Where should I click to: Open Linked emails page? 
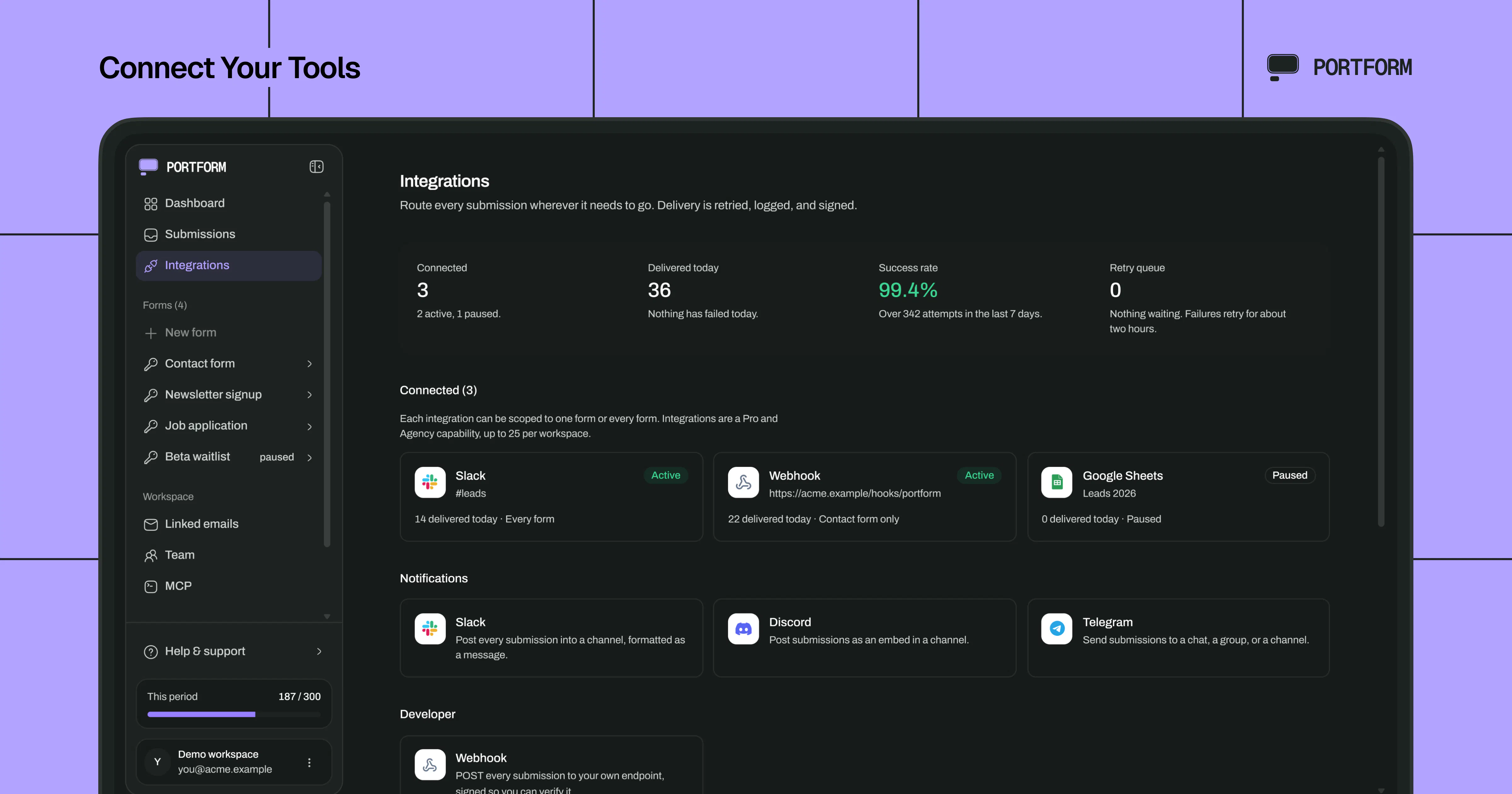(x=228, y=524)
